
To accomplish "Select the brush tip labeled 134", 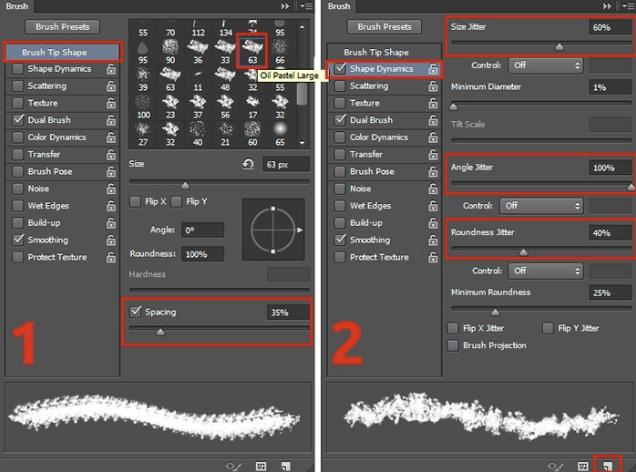I will (225, 28).
